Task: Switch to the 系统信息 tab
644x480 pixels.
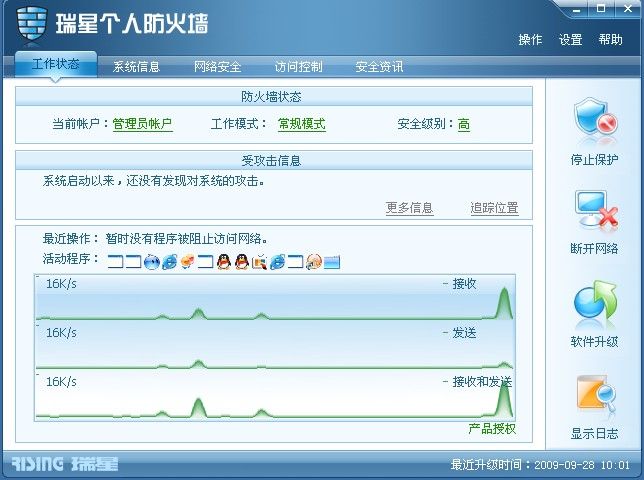Action: pyautogui.click(x=136, y=67)
